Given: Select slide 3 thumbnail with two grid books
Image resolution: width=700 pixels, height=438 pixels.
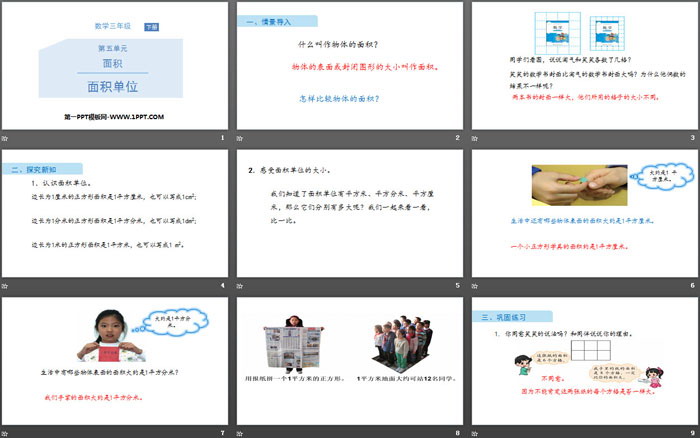Looking at the screenshot, I should [585, 66].
